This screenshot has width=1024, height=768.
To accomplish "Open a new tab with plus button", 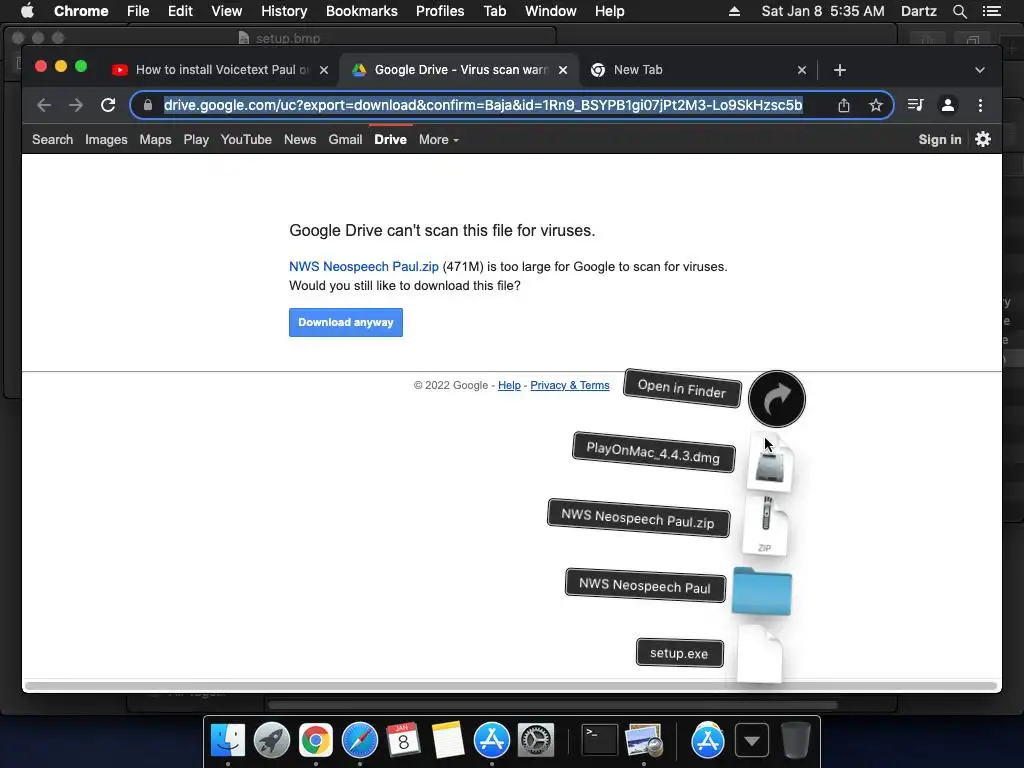I will [840, 70].
